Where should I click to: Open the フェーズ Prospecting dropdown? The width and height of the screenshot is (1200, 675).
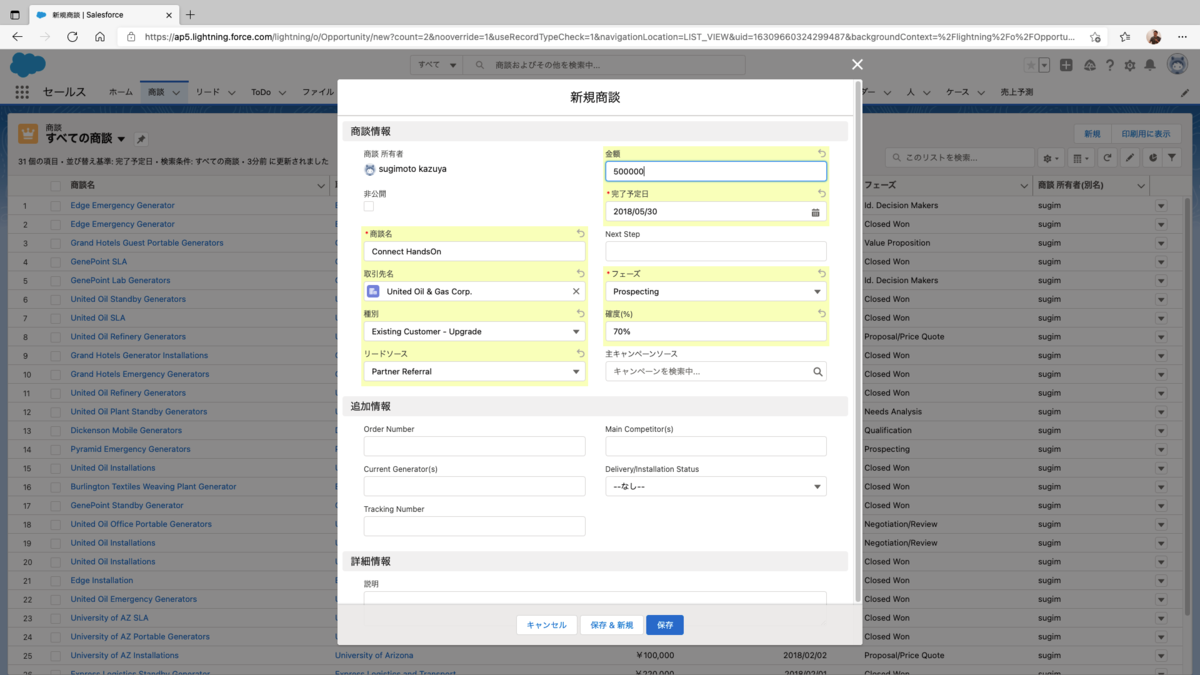tap(716, 292)
